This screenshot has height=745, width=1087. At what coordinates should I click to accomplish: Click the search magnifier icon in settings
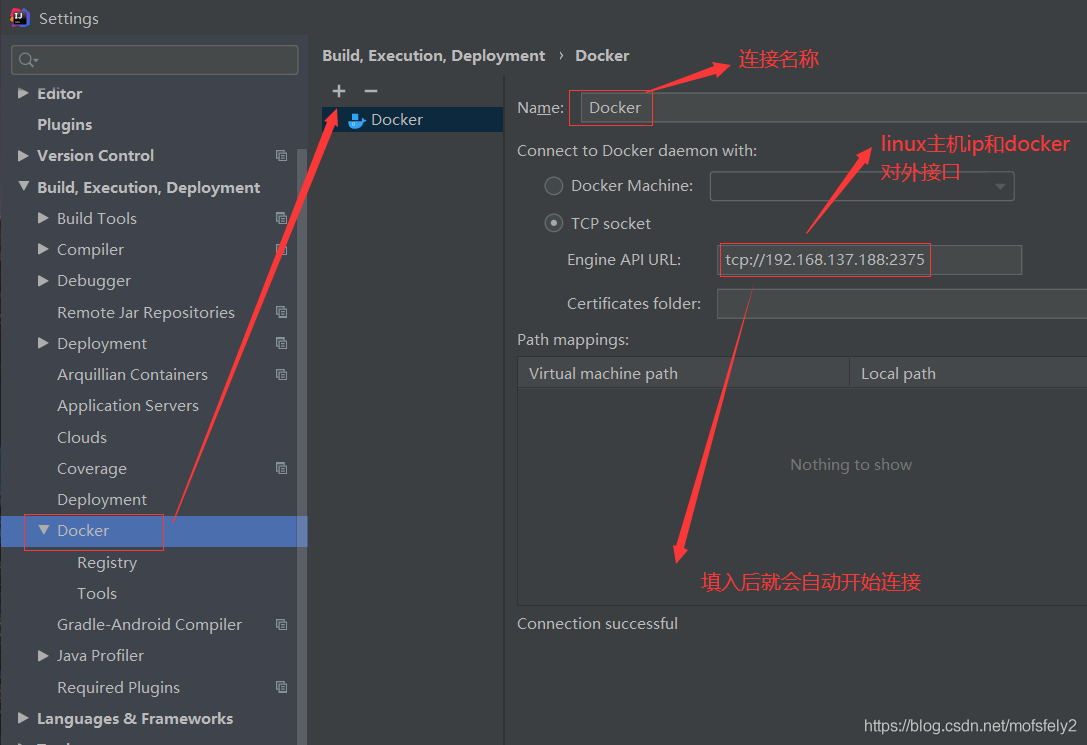(28, 60)
